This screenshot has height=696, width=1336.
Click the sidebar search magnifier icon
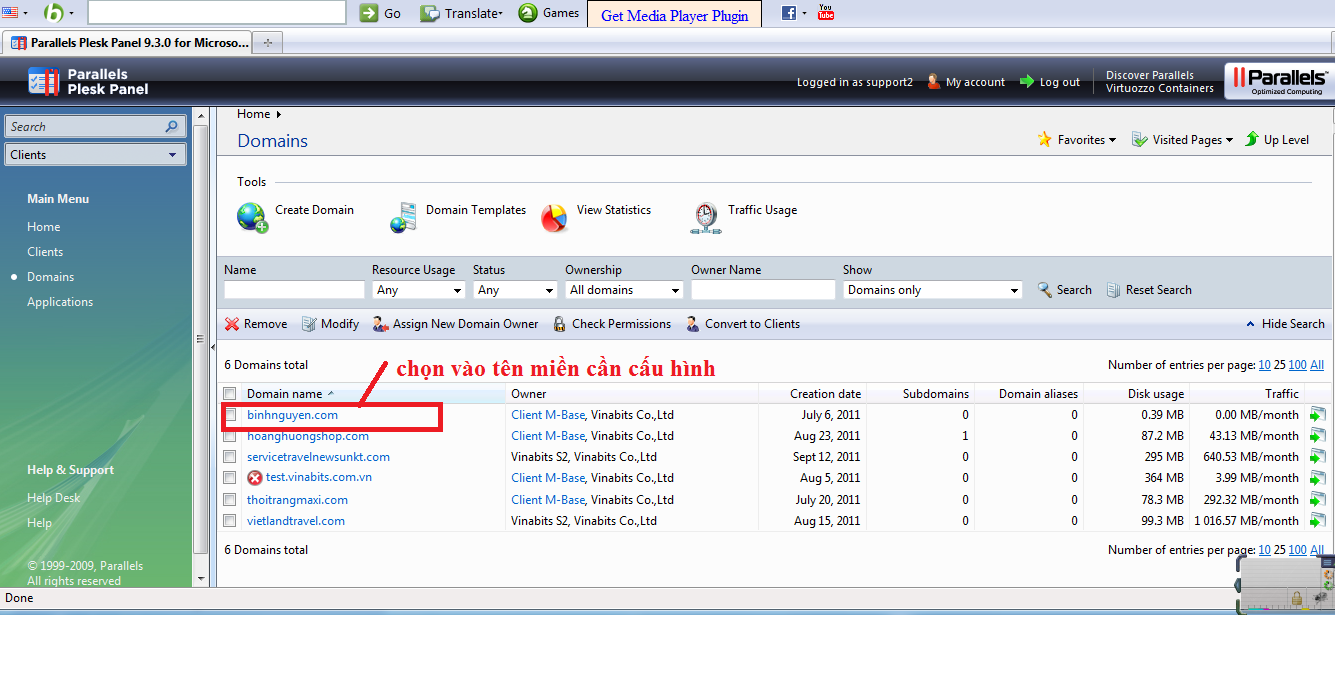tap(172, 127)
